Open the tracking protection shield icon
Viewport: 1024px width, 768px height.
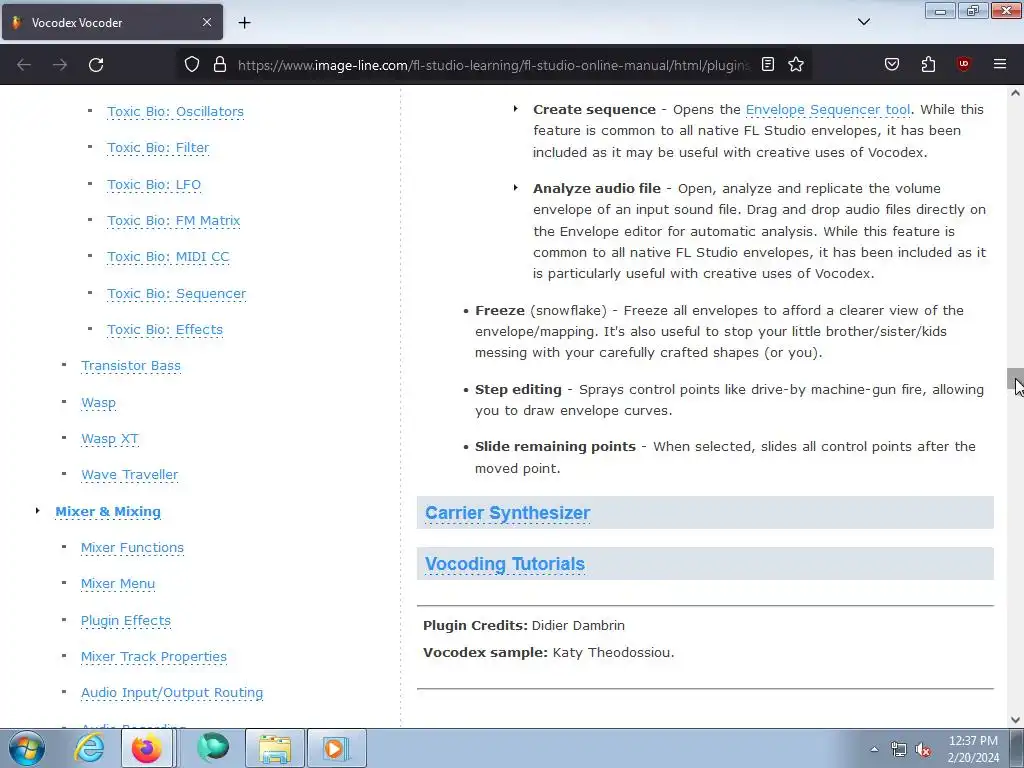[191, 64]
